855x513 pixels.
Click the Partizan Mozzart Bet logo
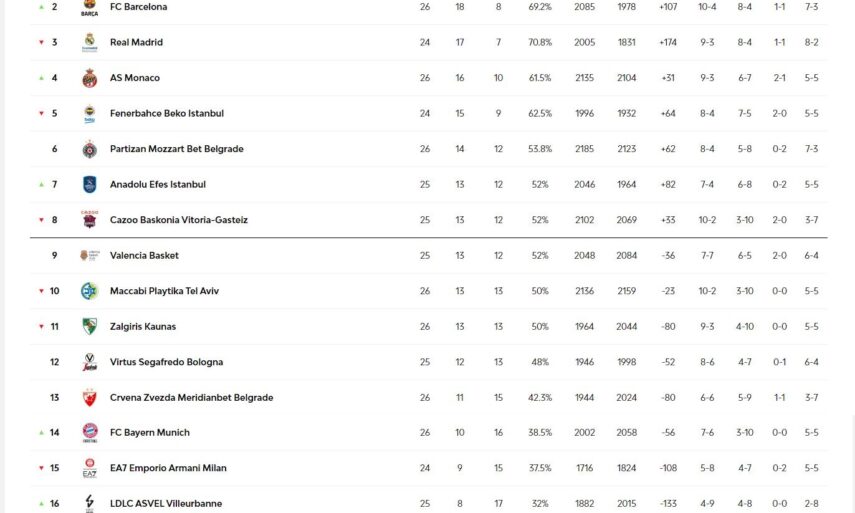click(x=89, y=149)
